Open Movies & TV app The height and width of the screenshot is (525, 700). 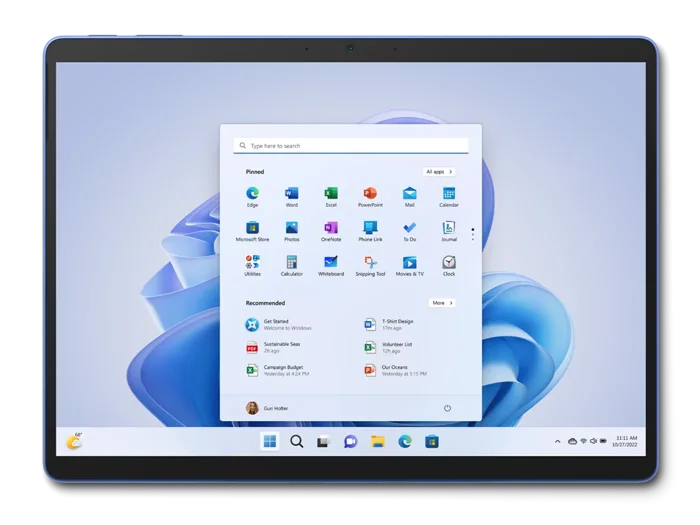click(409, 266)
